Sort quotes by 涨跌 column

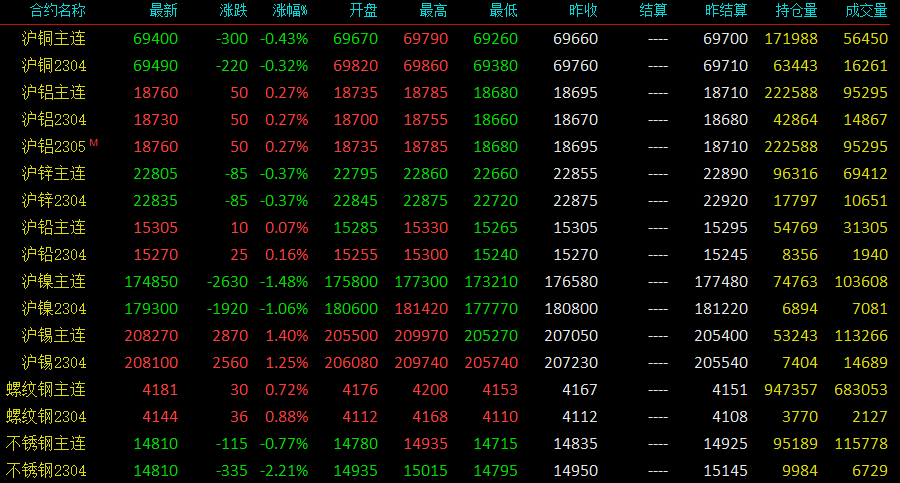coord(234,10)
